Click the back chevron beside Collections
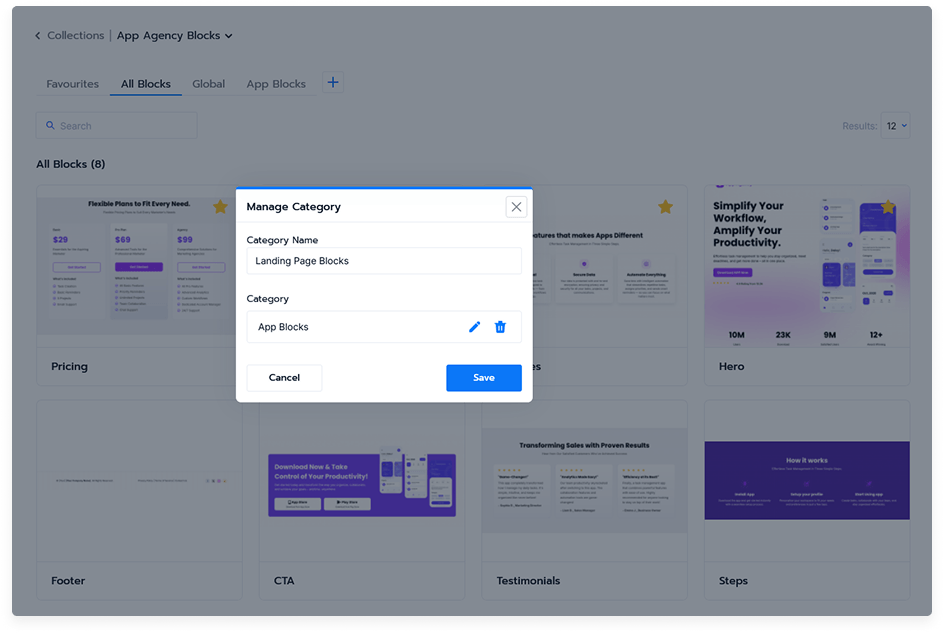 tap(38, 36)
